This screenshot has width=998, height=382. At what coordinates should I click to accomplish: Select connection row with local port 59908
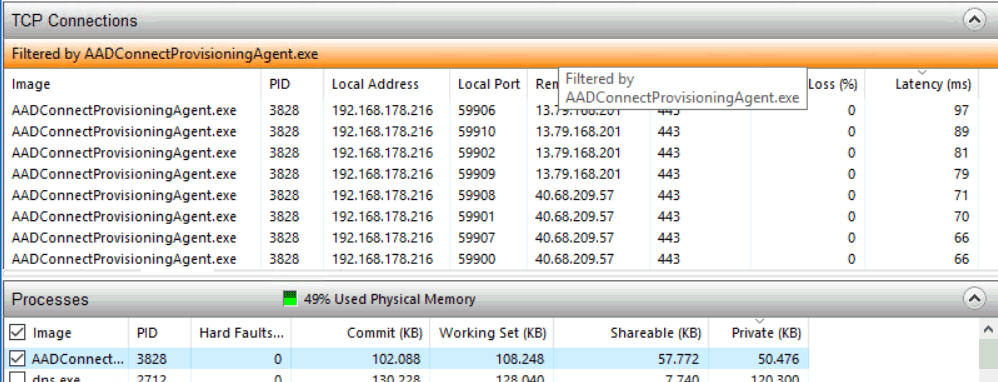tap(490, 195)
